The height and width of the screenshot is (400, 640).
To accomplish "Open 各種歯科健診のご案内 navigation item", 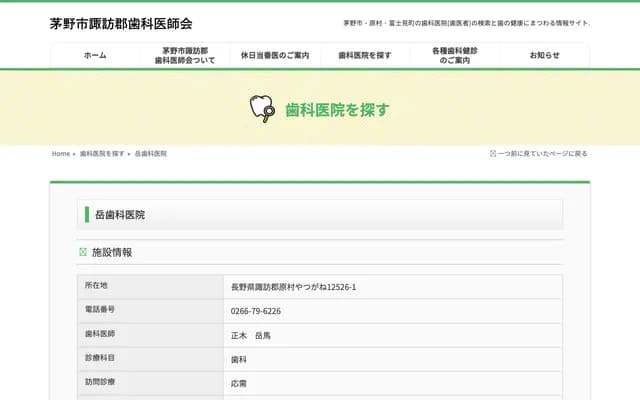I will pyautogui.click(x=455, y=55).
